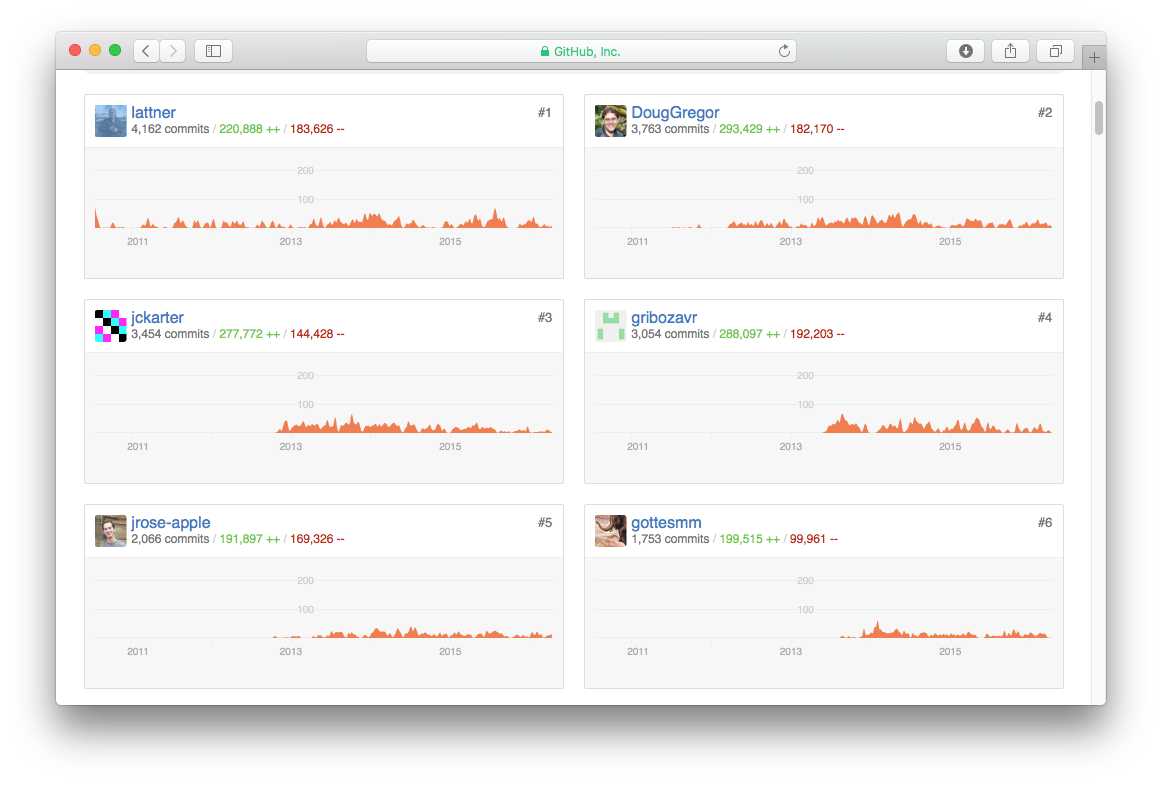
Task: View jckarter's 3,454 commits
Action: (x=170, y=334)
